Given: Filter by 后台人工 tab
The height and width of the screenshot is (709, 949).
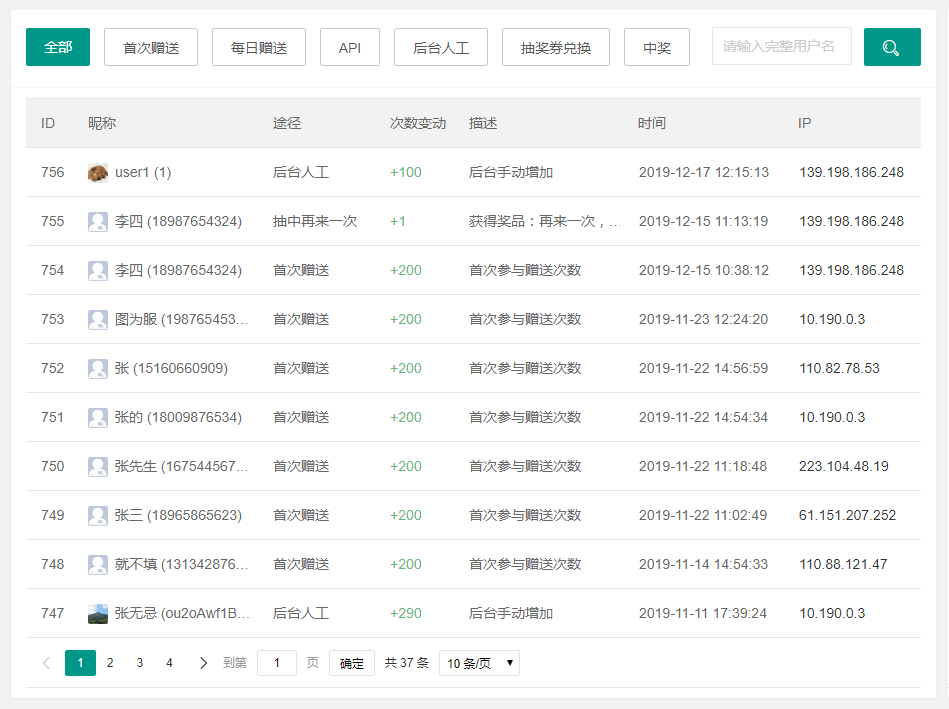Looking at the screenshot, I should [441, 47].
